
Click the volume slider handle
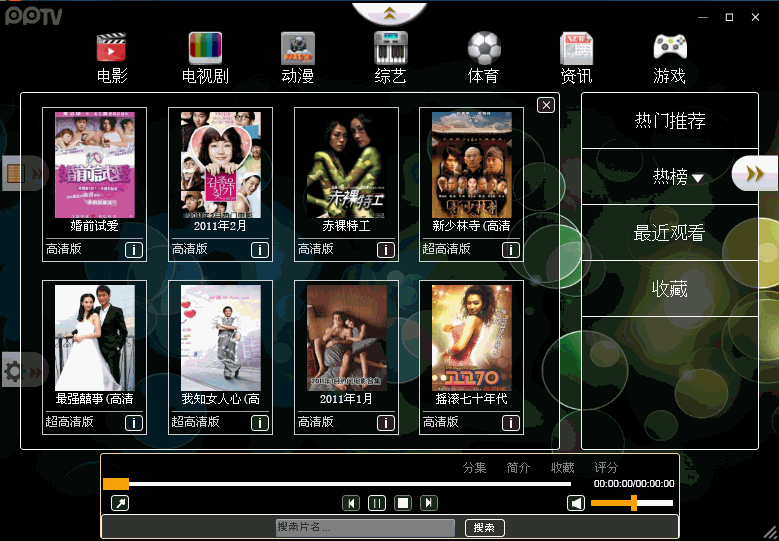coord(634,503)
